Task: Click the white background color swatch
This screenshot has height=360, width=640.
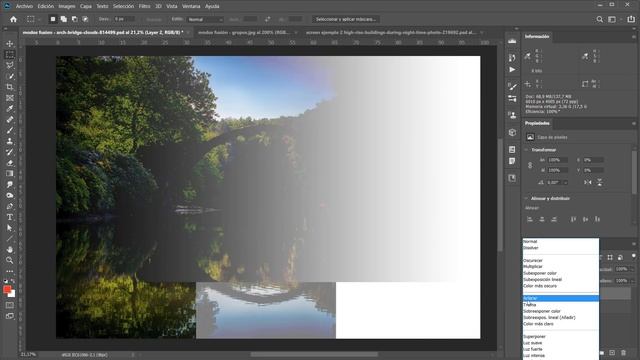Action: 13,294
